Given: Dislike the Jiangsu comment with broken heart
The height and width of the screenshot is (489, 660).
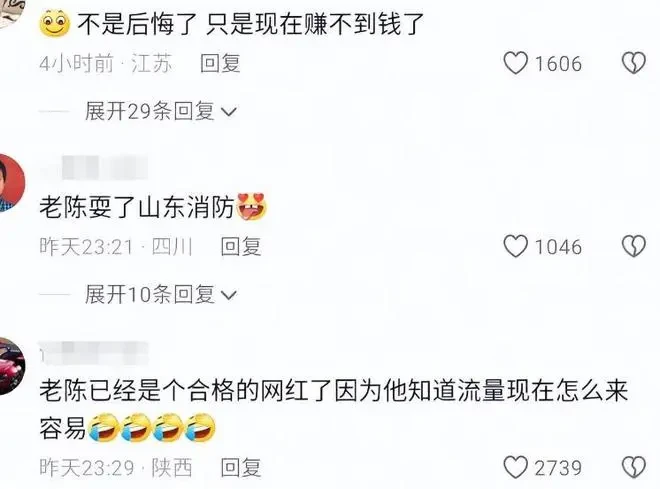Looking at the screenshot, I should point(633,63).
